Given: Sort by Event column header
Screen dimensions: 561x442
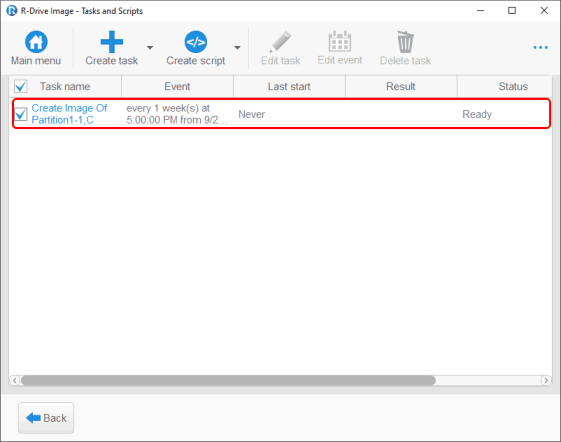Looking at the screenshot, I should tap(177, 86).
